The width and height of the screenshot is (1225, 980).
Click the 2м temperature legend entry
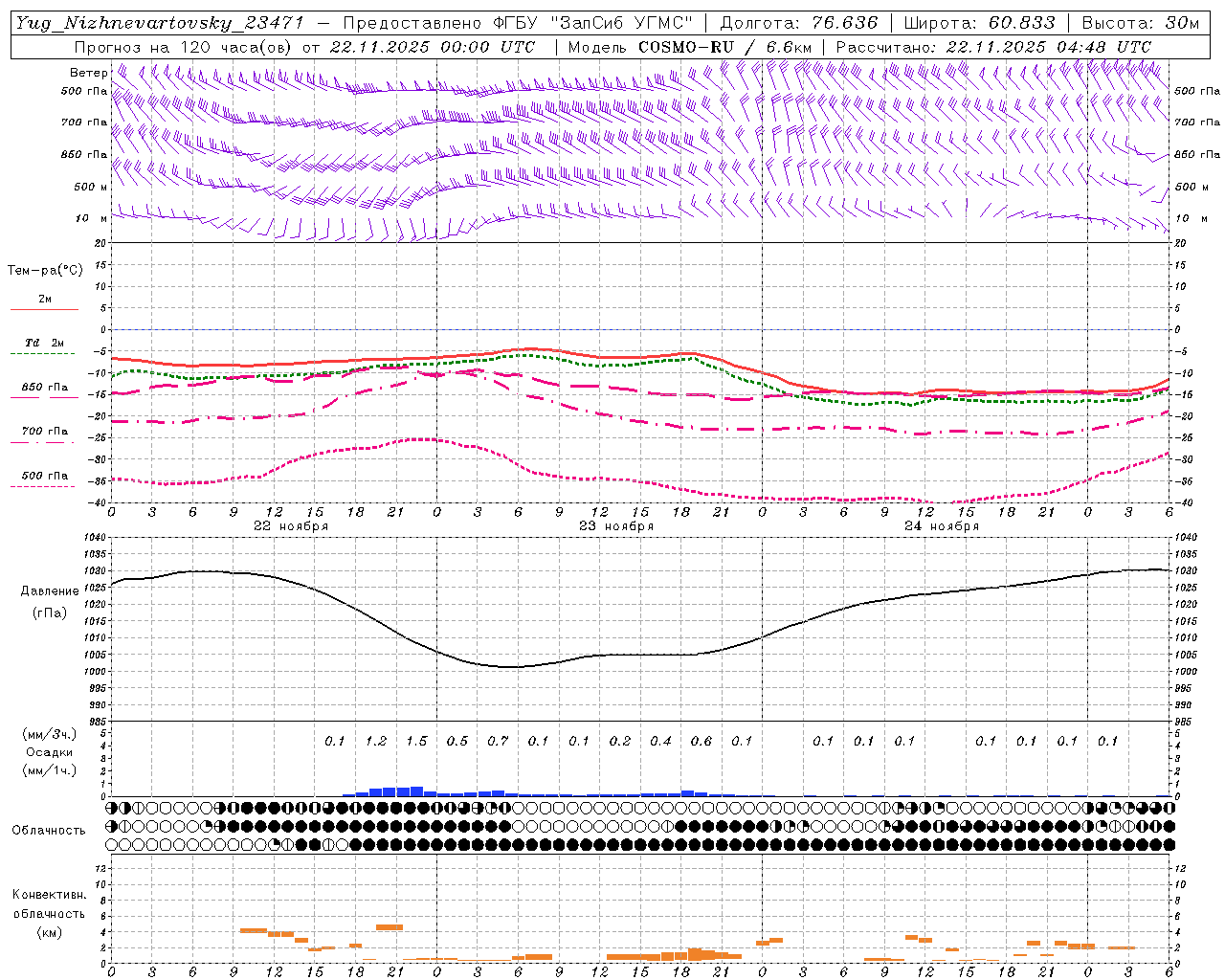pyautogui.click(x=45, y=300)
